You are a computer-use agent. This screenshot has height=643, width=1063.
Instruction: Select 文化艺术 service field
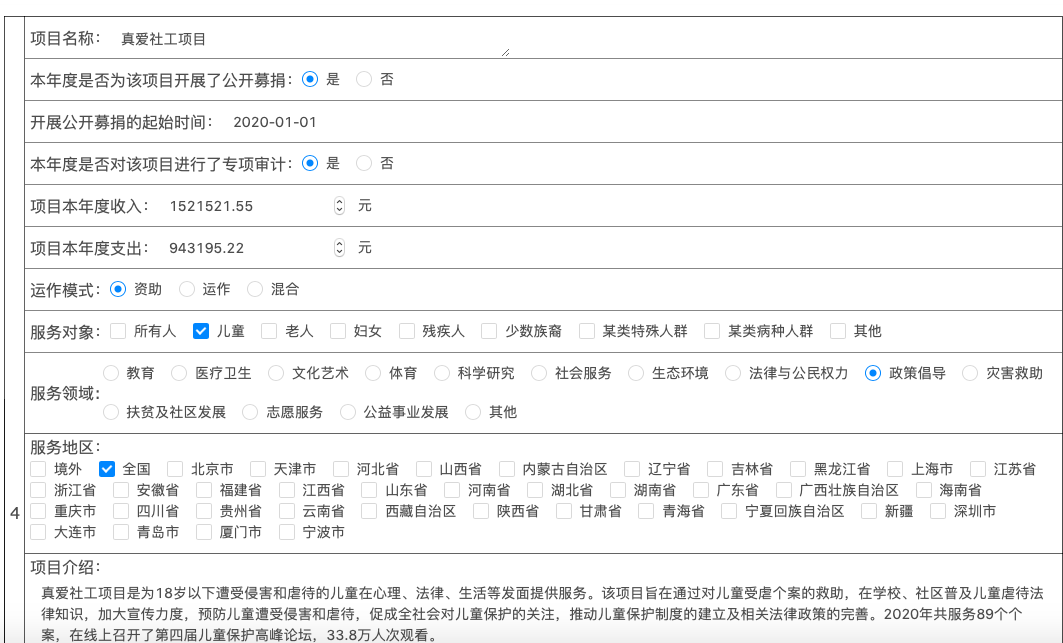coord(276,373)
